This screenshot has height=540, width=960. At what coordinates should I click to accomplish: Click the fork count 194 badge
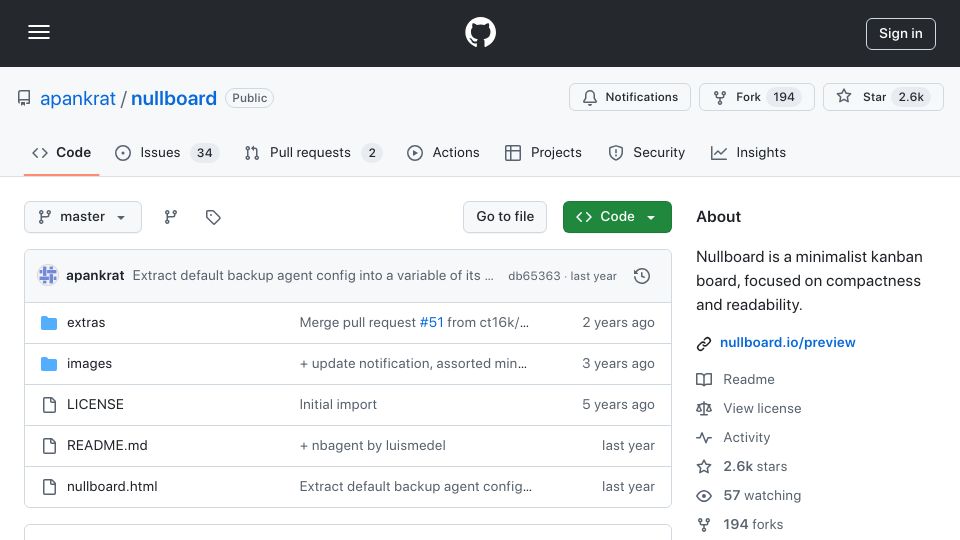pos(784,97)
